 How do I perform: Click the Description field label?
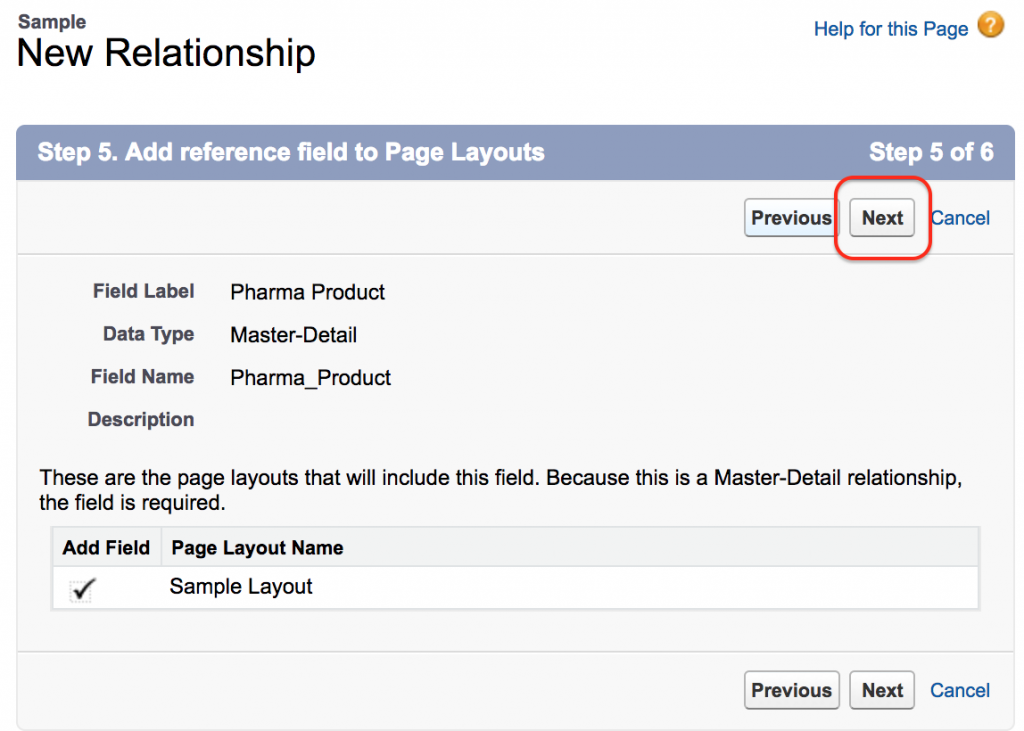141,420
